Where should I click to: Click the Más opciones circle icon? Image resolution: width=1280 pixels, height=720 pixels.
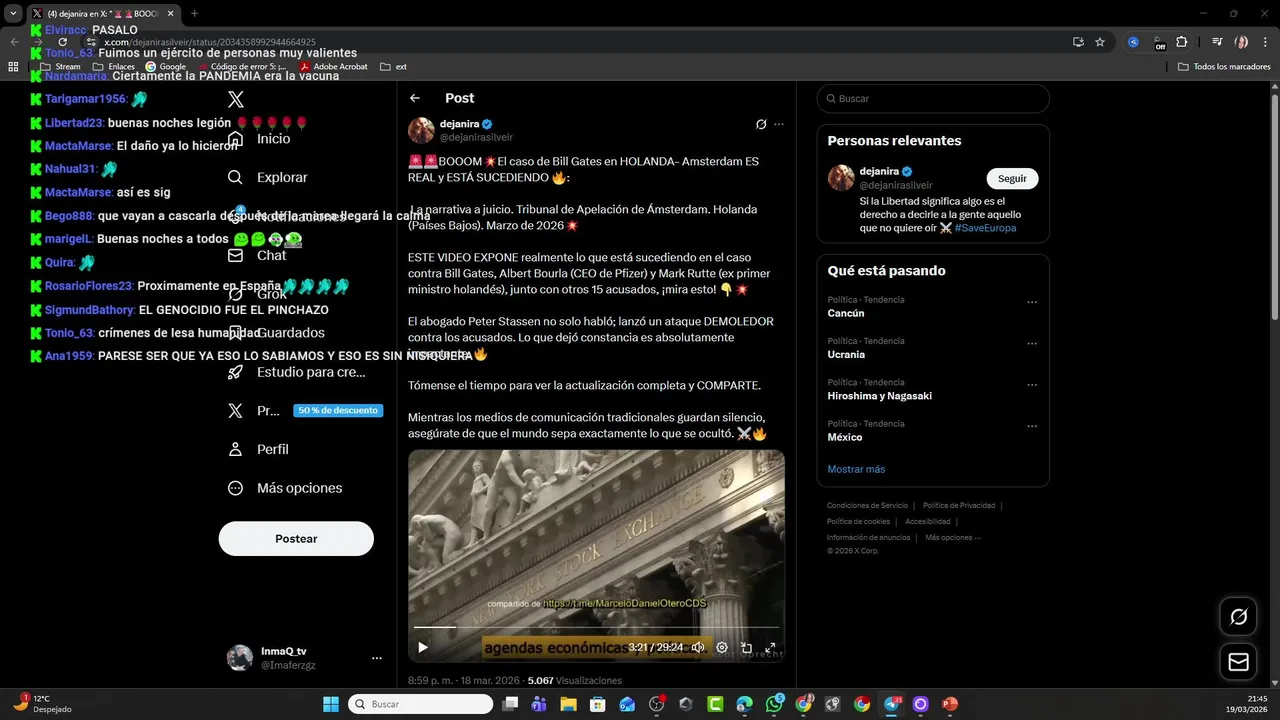coord(236,488)
